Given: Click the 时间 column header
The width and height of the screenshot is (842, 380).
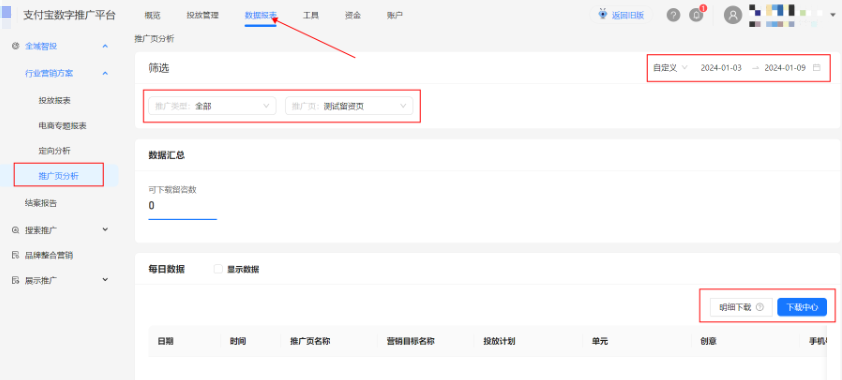Looking at the screenshot, I should pos(238,341).
